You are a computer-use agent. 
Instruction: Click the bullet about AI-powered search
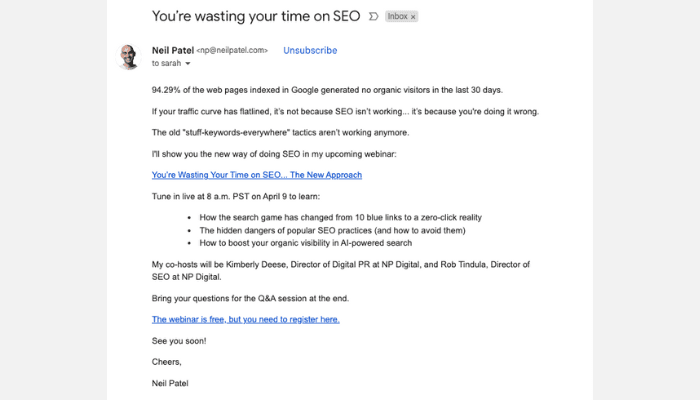coord(306,243)
